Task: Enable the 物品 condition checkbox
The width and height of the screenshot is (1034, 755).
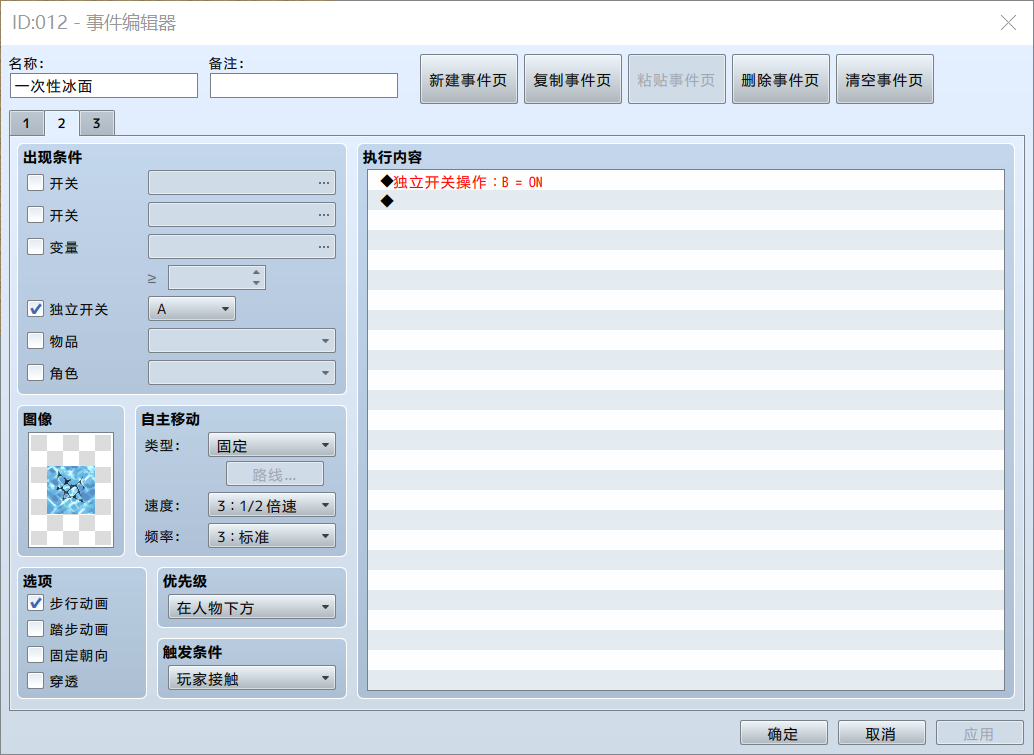Action: pyautogui.click(x=36, y=340)
